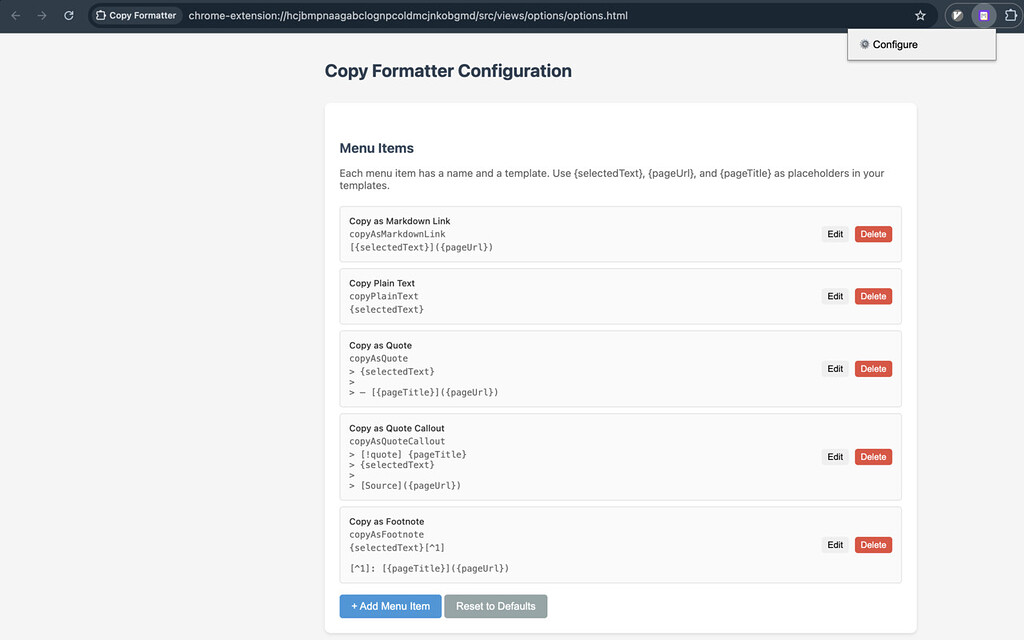This screenshot has height=640, width=1024.
Task: Click Reset to Defaults
Action: 495,605
